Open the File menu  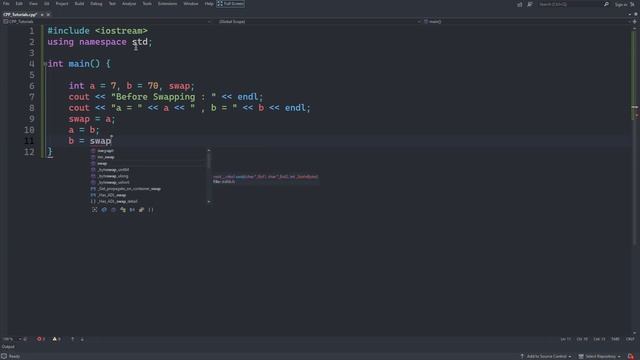(x=6, y=4)
